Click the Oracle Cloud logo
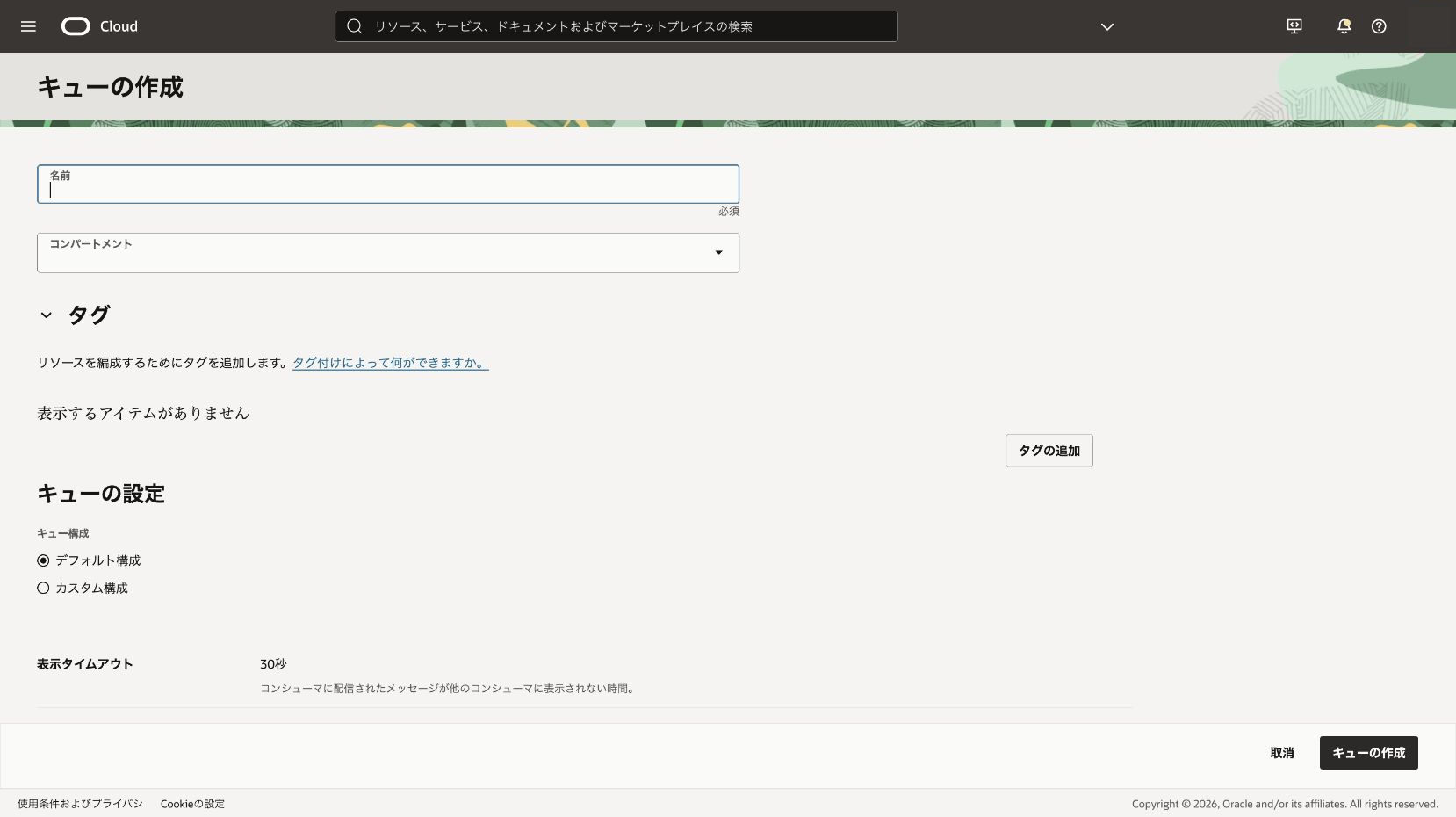 [99, 26]
